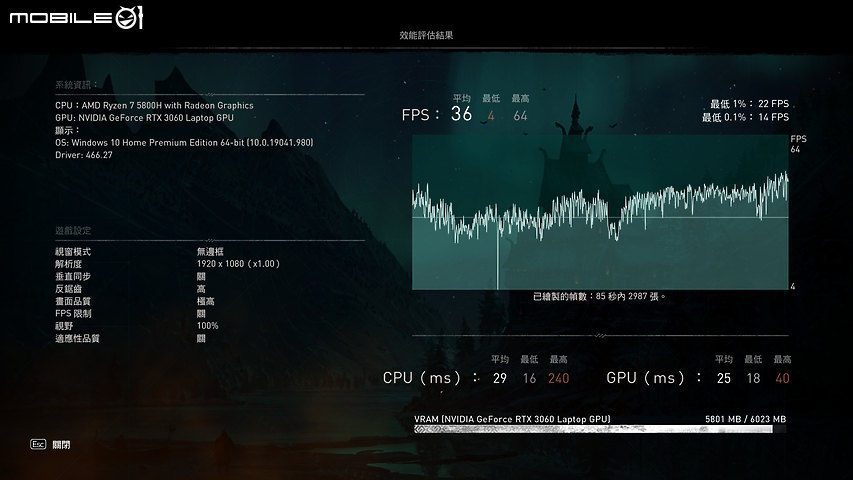
Task: Click the CPU maximum value 240
Action: pyautogui.click(x=559, y=378)
